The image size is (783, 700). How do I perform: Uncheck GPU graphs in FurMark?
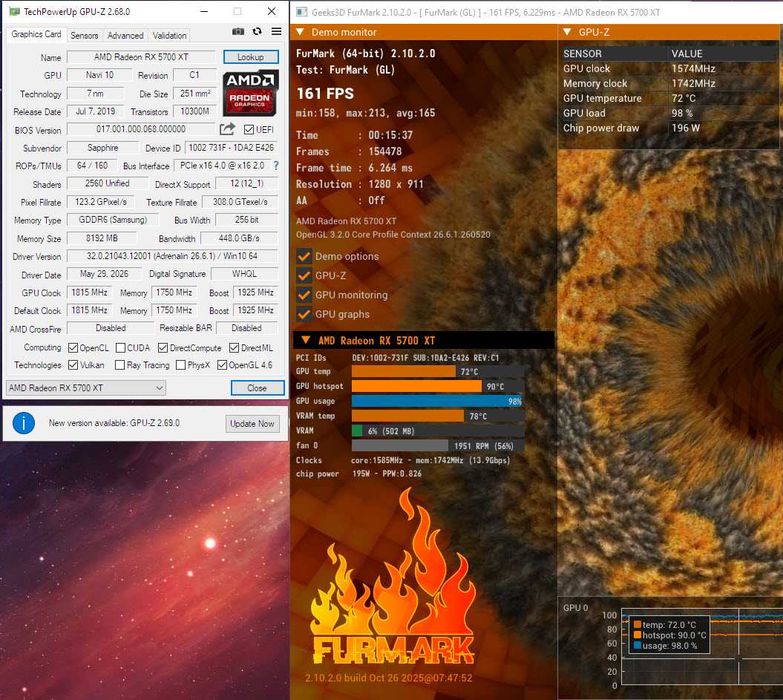click(x=304, y=314)
